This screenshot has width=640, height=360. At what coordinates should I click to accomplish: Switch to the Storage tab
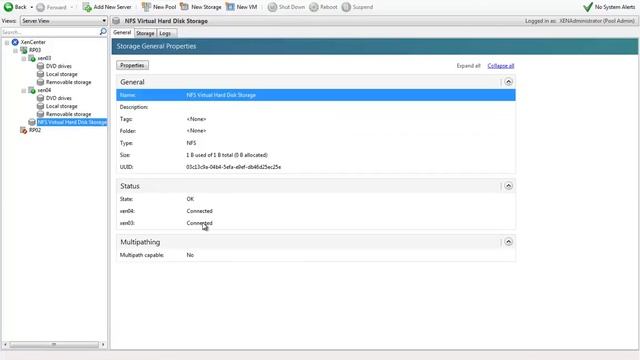coord(145,33)
